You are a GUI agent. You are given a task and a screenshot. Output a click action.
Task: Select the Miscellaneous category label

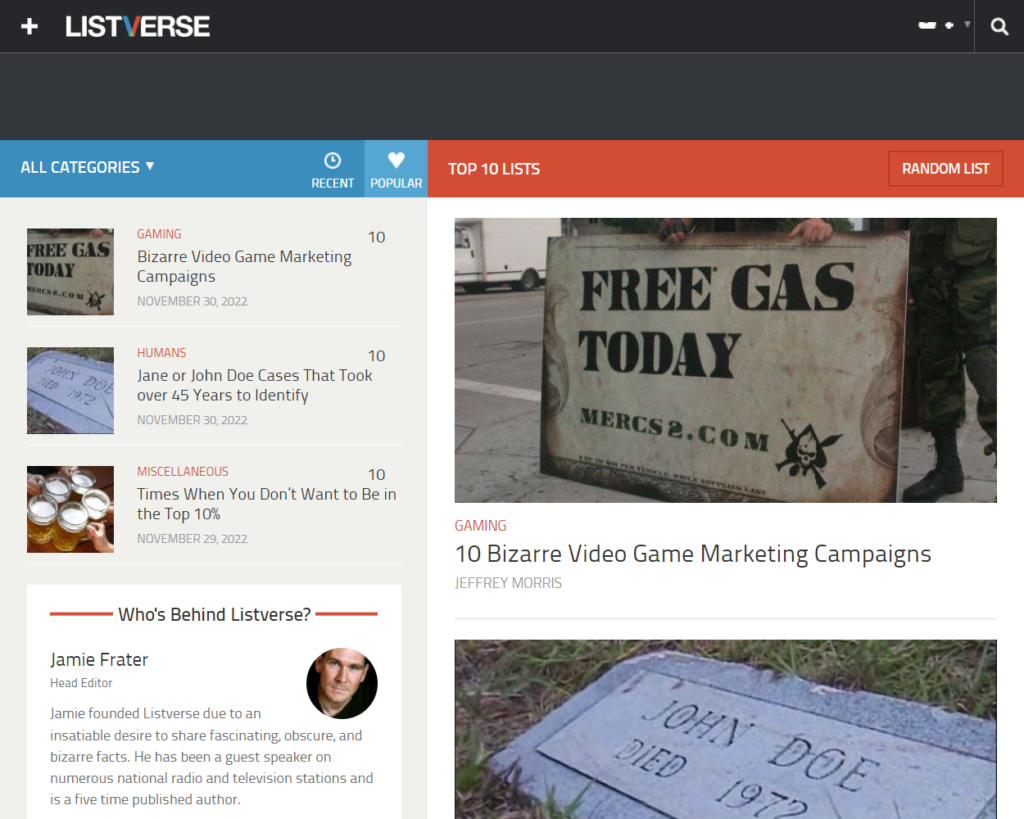pos(182,471)
